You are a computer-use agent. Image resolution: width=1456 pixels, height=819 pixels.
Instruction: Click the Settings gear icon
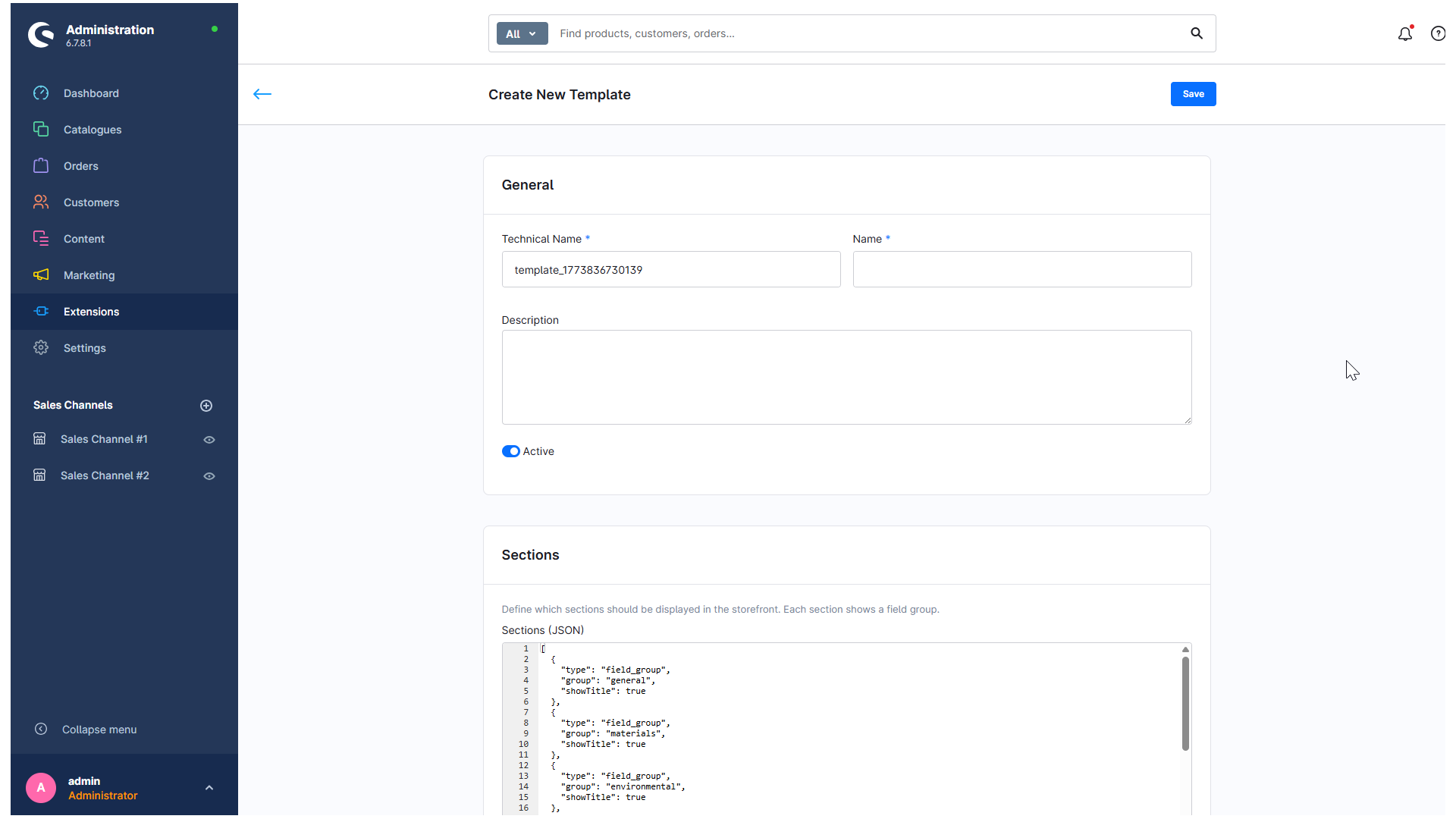(x=41, y=348)
